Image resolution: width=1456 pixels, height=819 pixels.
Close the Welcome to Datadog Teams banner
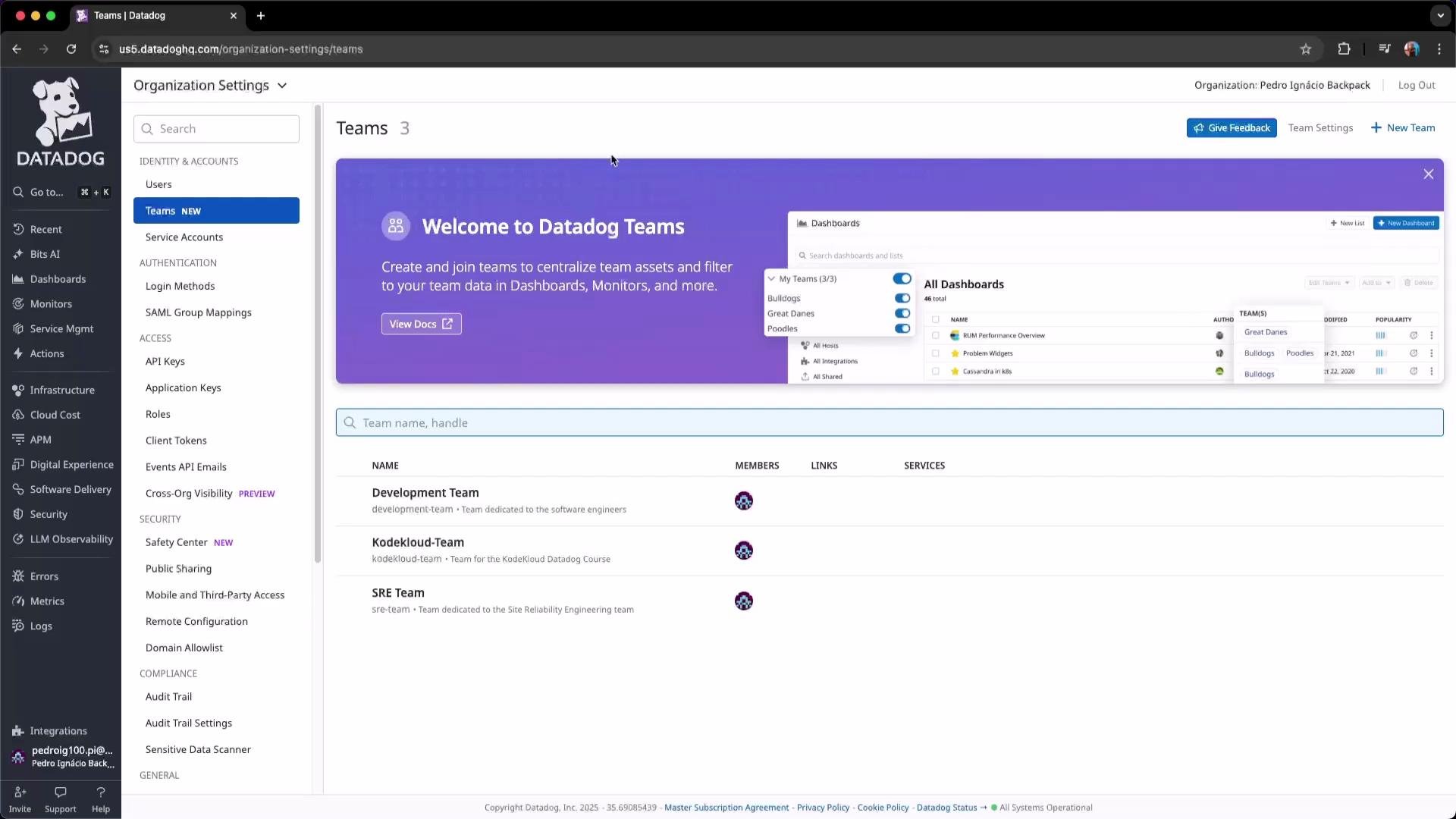coord(1428,174)
